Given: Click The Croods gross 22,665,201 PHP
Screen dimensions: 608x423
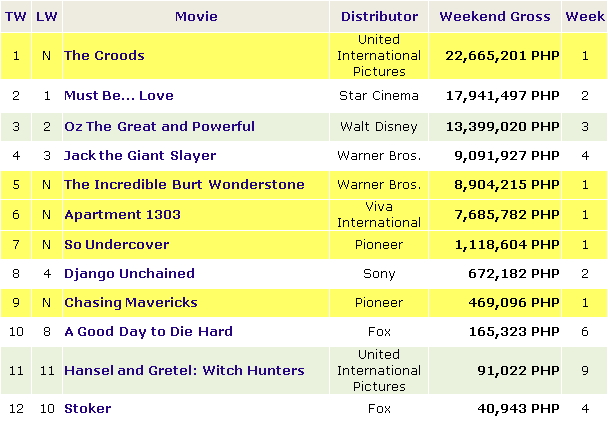Looking at the screenshot, I should tap(502, 55).
